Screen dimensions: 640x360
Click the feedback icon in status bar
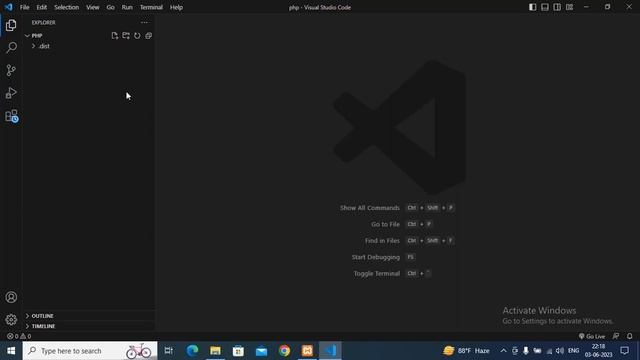(616, 336)
